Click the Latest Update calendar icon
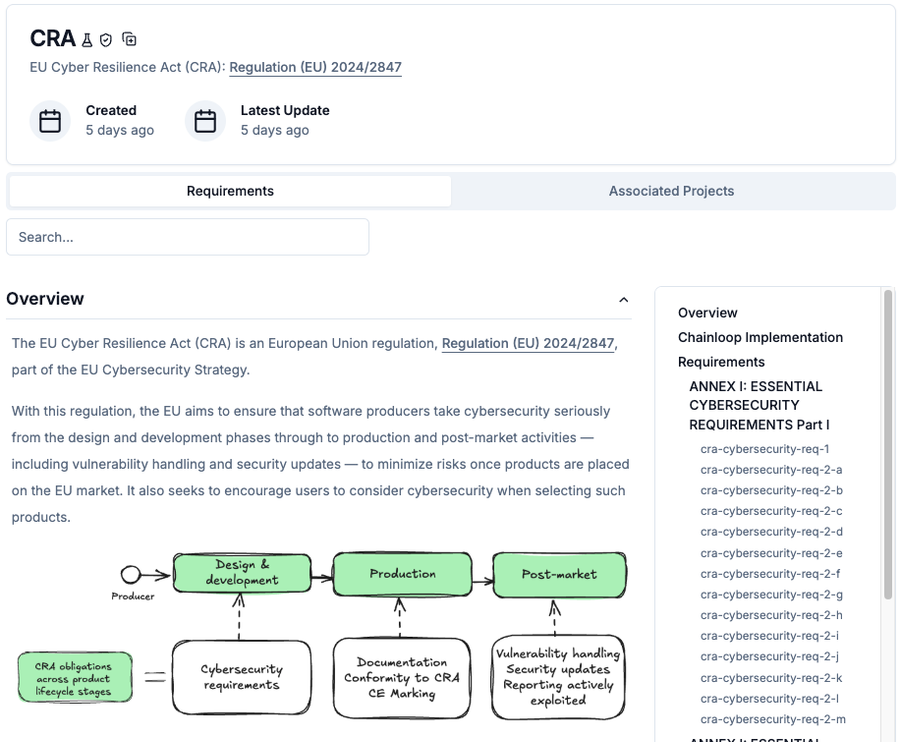This screenshot has height=742, width=900. [x=205, y=121]
